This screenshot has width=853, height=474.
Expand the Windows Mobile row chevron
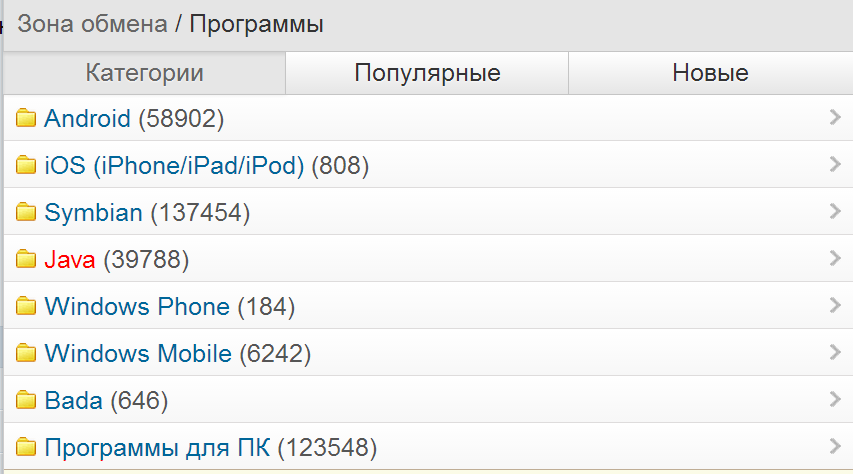coord(836,352)
